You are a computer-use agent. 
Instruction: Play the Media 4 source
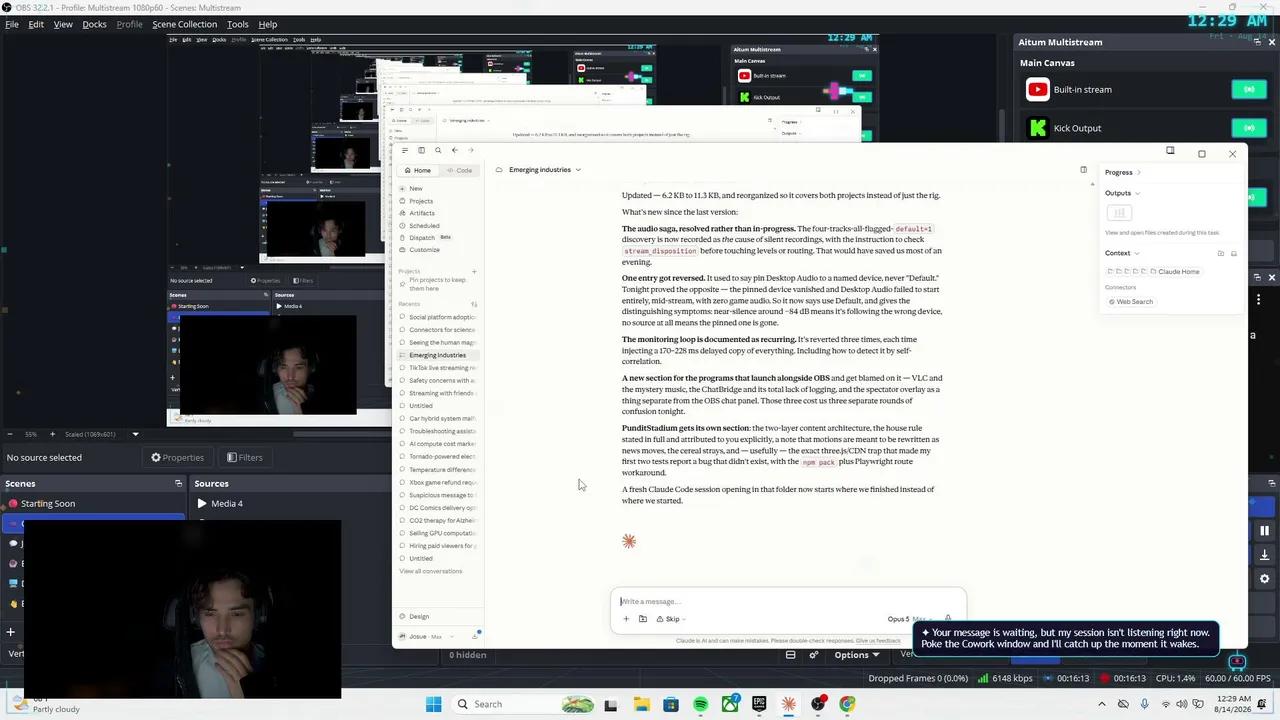pos(202,504)
